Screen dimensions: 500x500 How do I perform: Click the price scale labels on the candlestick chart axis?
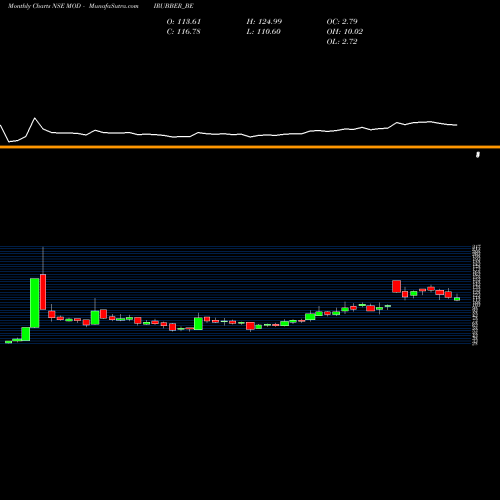tap(476, 295)
